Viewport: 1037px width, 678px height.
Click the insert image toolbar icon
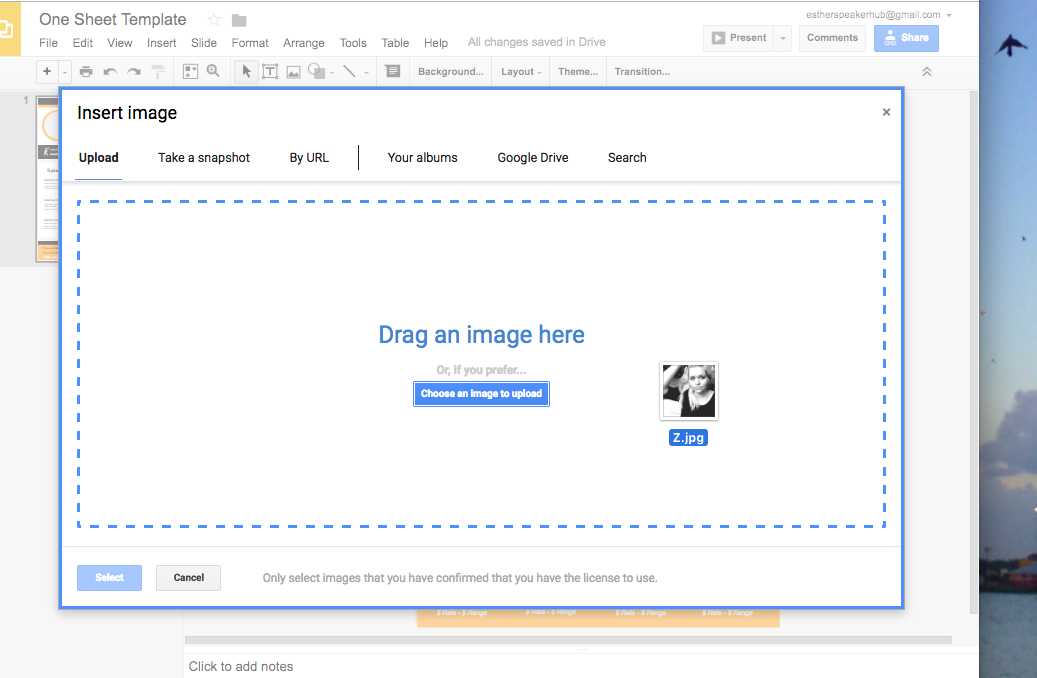tap(293, 71)
